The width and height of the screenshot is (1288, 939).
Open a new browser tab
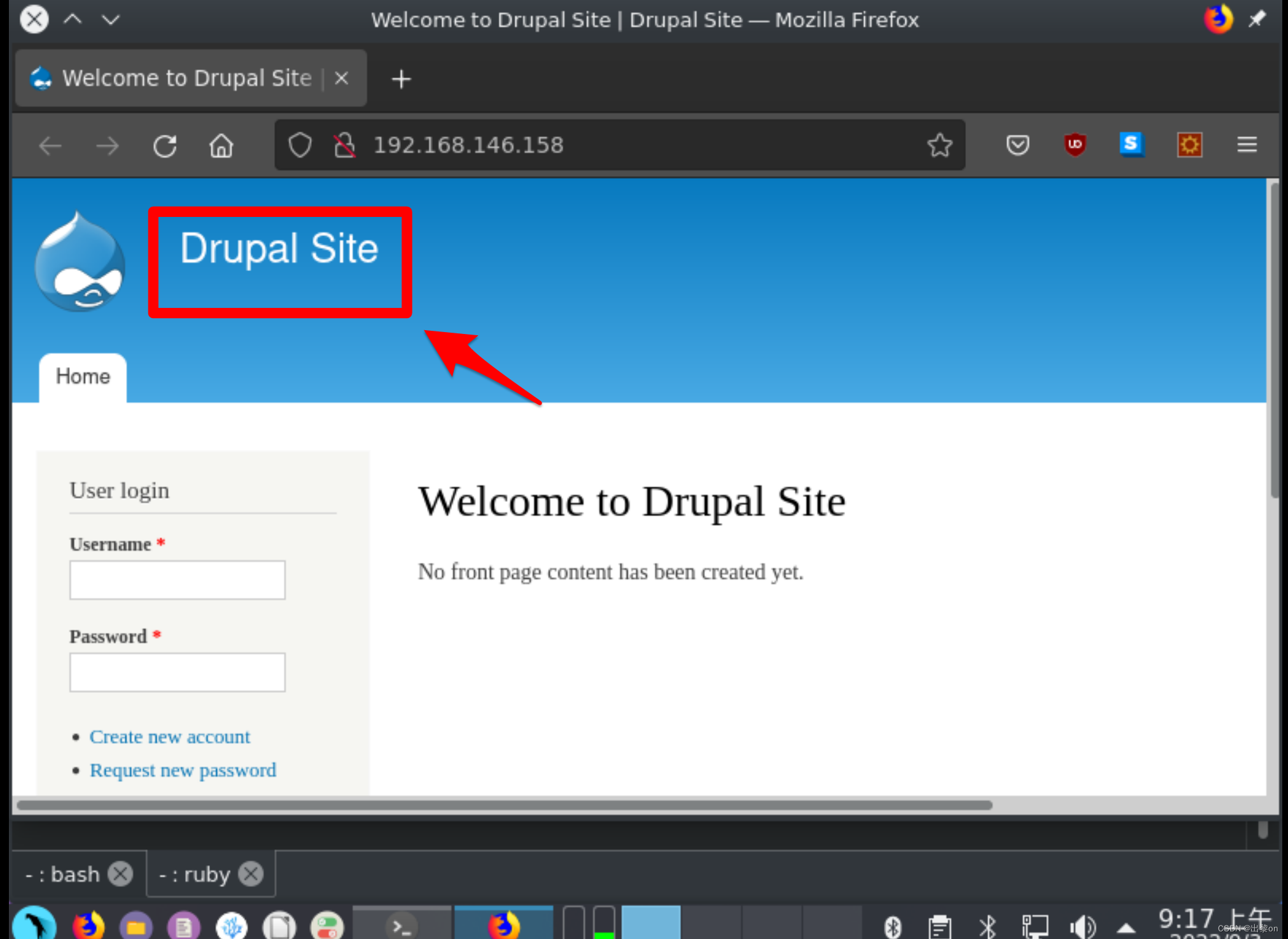(x=401, y=79)
